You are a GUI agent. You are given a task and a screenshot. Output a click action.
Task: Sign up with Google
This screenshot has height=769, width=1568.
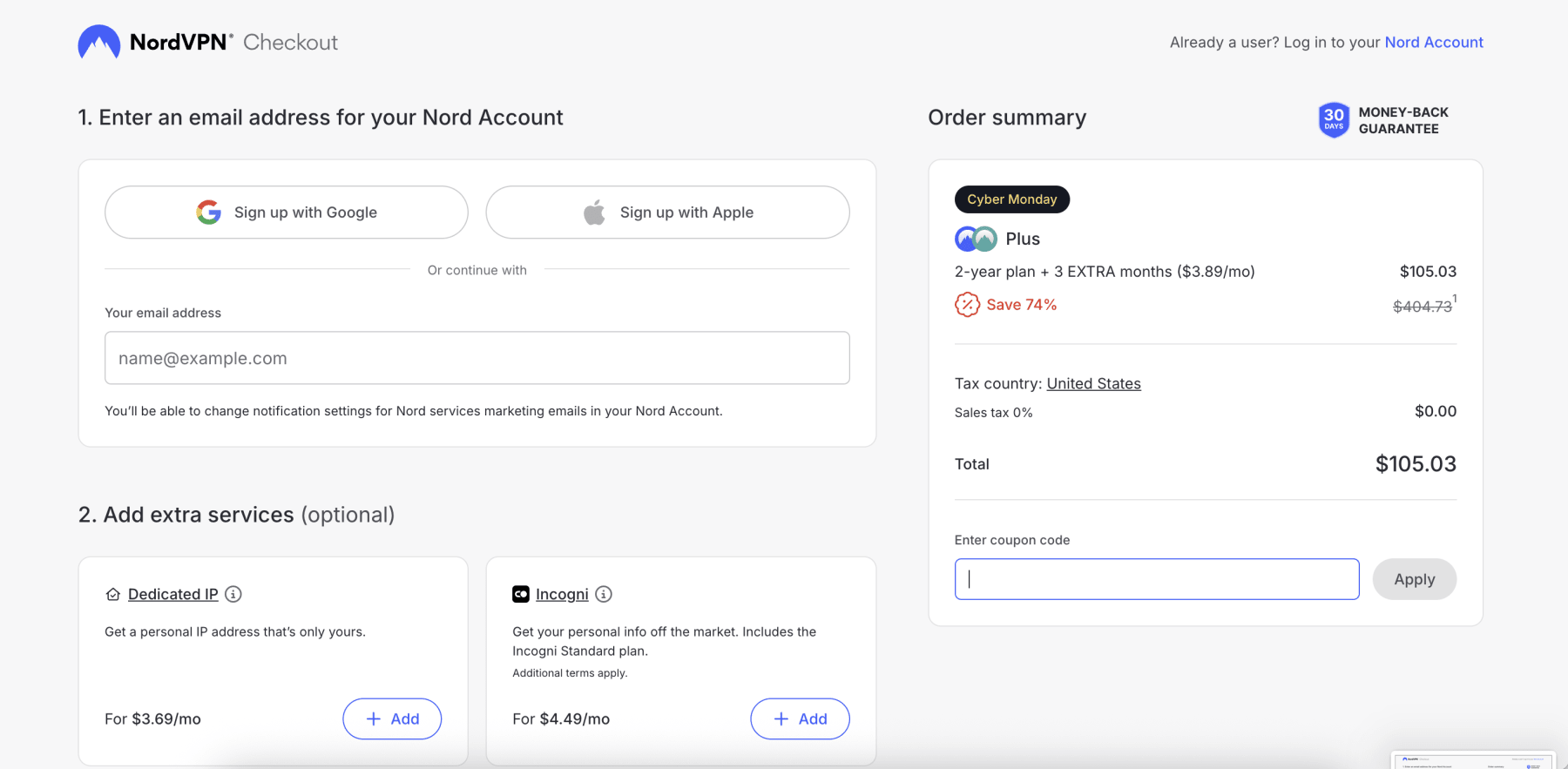click(287, 212)
